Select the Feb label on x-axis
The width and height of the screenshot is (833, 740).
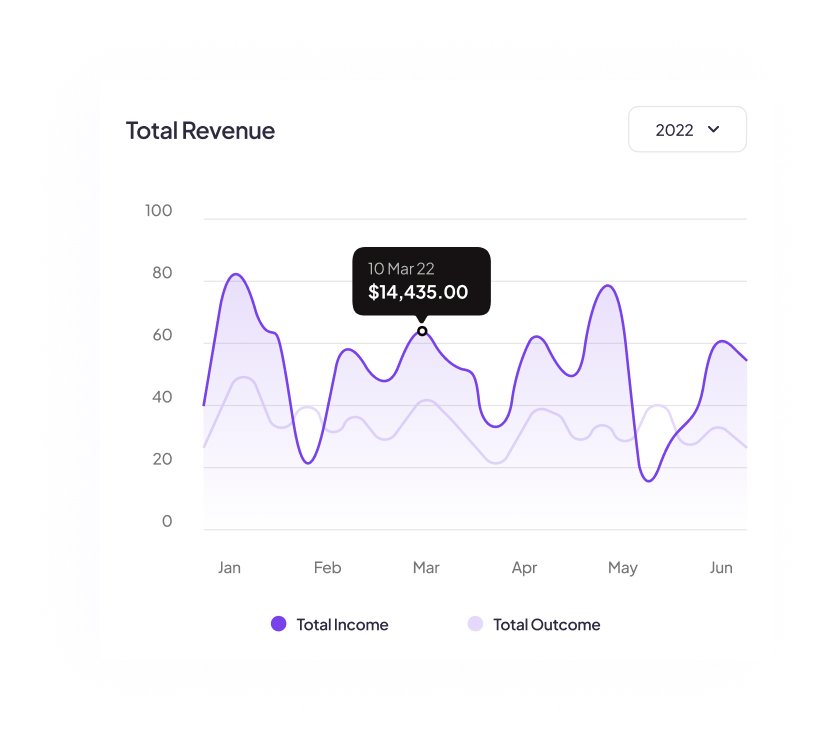327,568
